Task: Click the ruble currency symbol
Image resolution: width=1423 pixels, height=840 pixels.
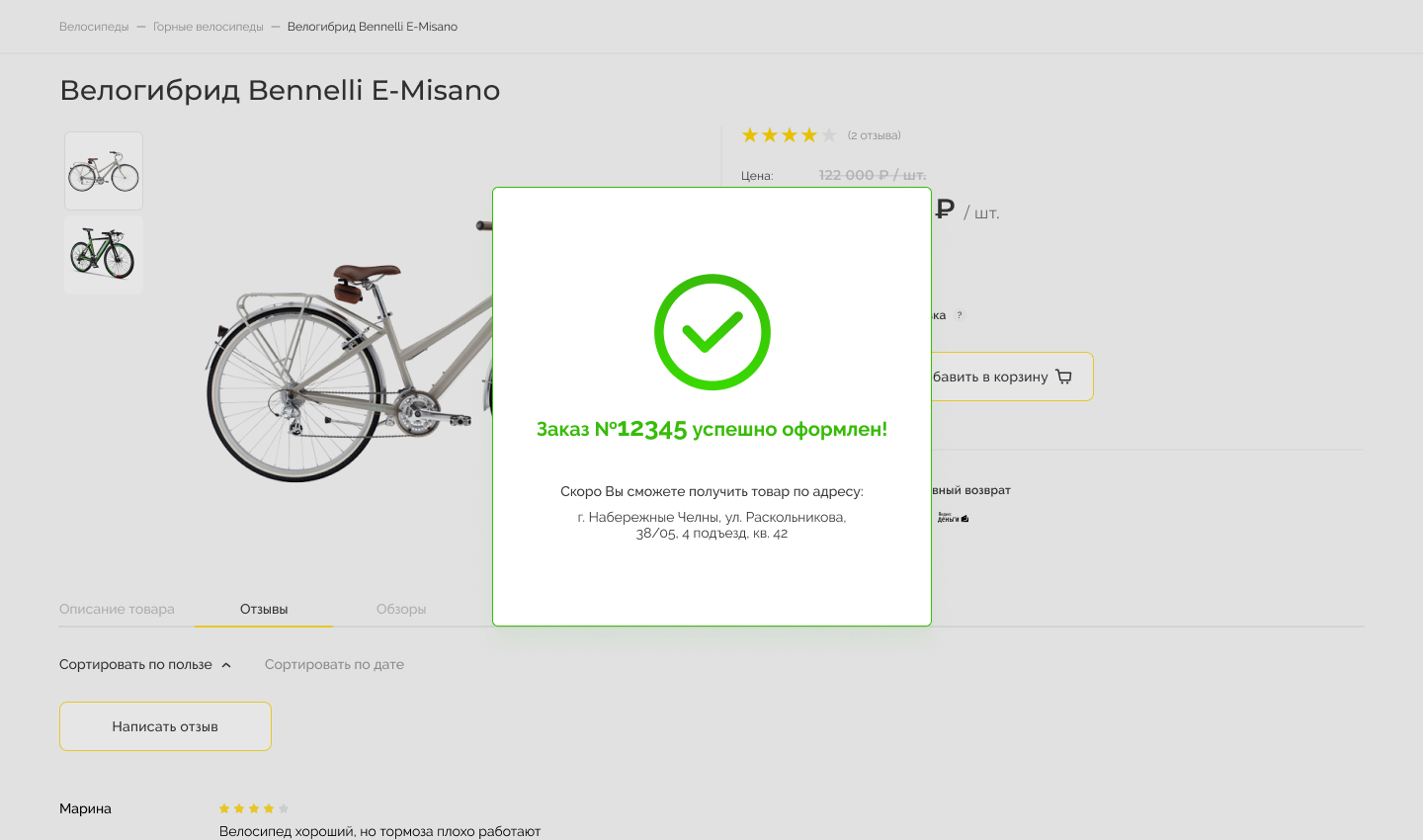Action: pos(944,209)
